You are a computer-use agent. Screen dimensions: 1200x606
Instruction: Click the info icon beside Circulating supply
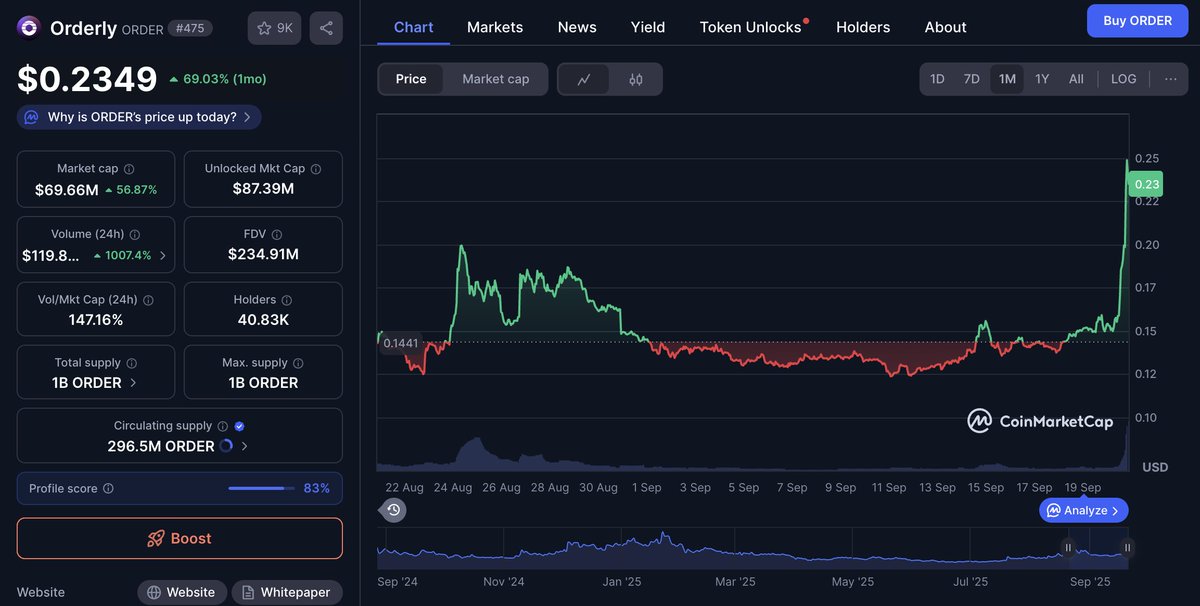click(x=222, y=426)
